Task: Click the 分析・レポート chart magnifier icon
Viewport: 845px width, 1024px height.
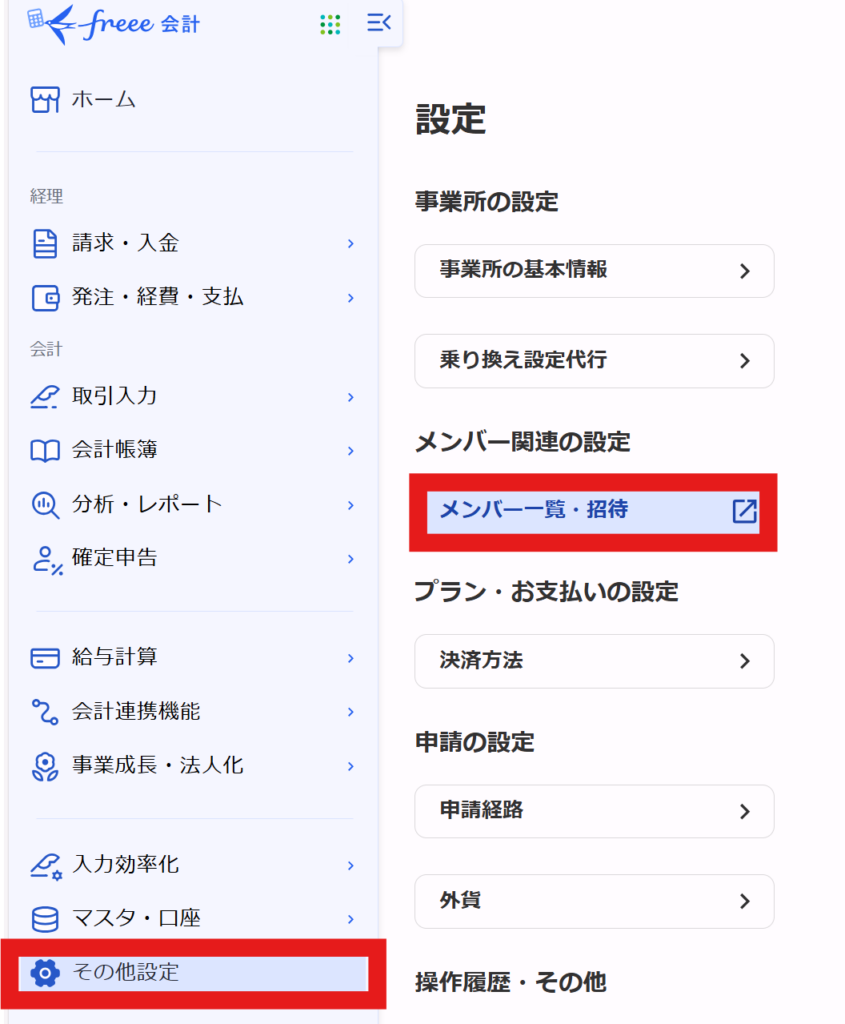Action: point(45,504)
